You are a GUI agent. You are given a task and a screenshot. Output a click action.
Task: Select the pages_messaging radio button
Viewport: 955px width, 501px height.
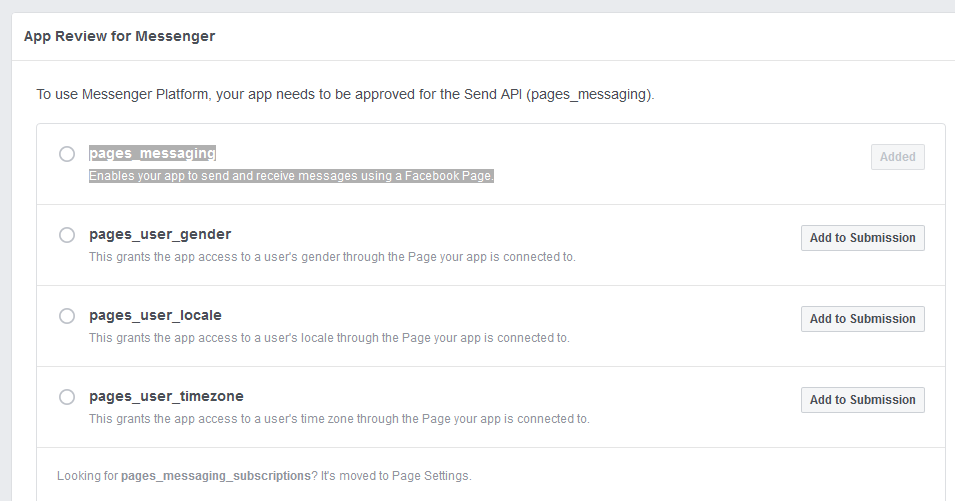67,154
